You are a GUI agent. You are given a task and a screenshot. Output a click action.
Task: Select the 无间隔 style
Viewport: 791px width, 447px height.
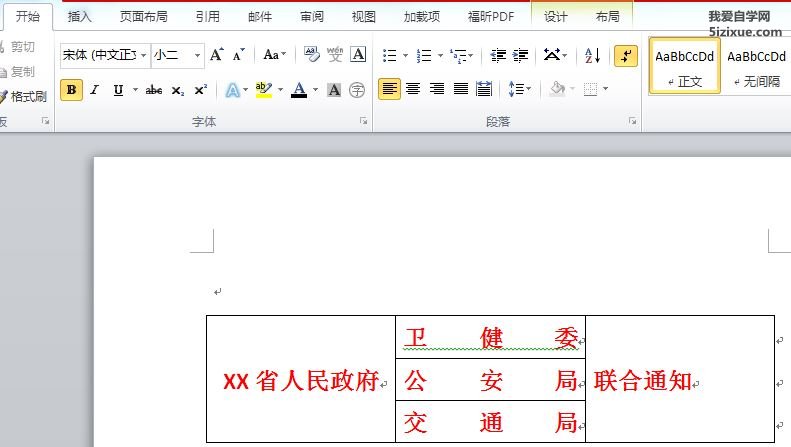click(x=756, y=66)
